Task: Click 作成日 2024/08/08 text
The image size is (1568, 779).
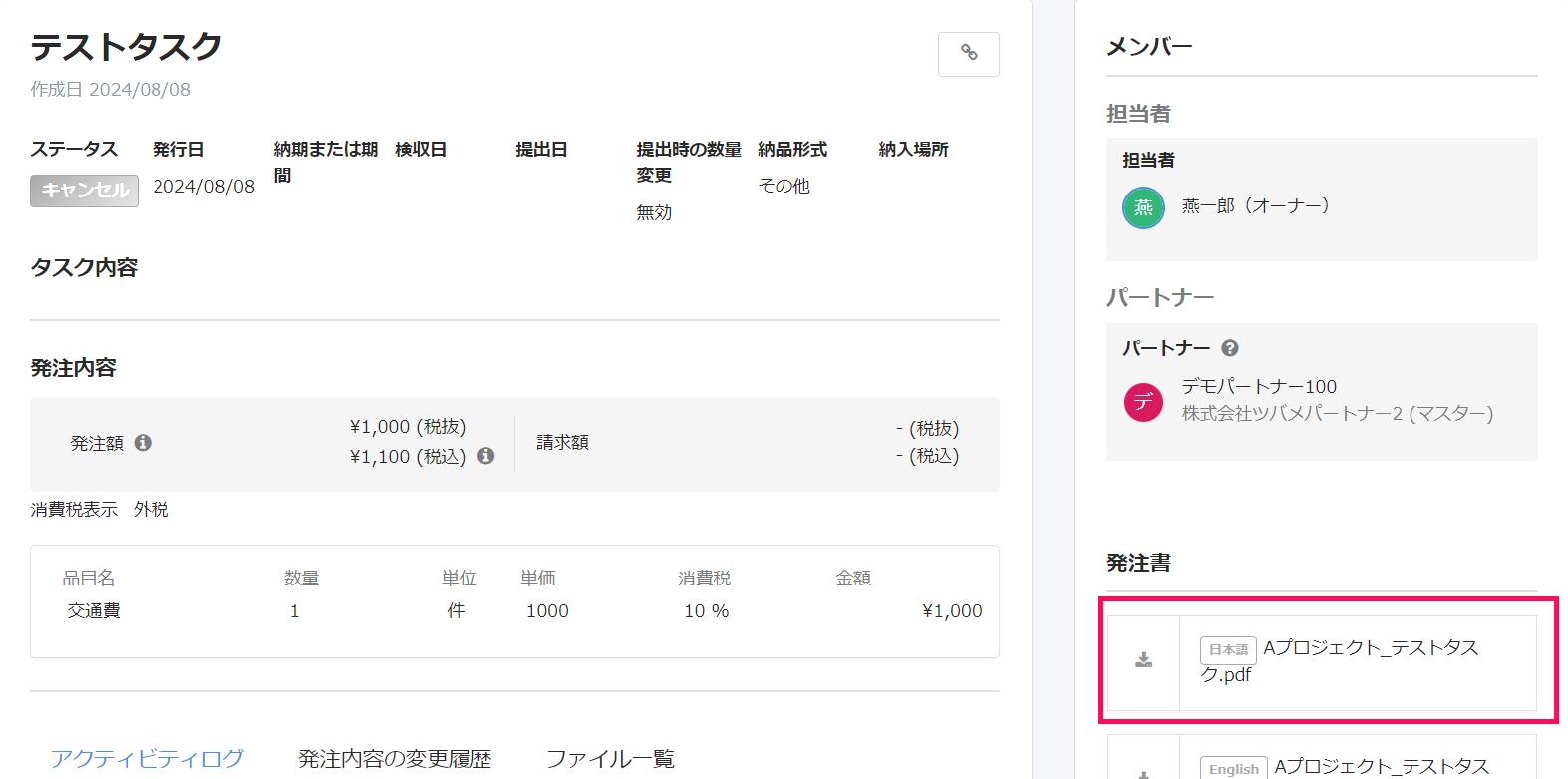Action: click(x=111, y=90)
